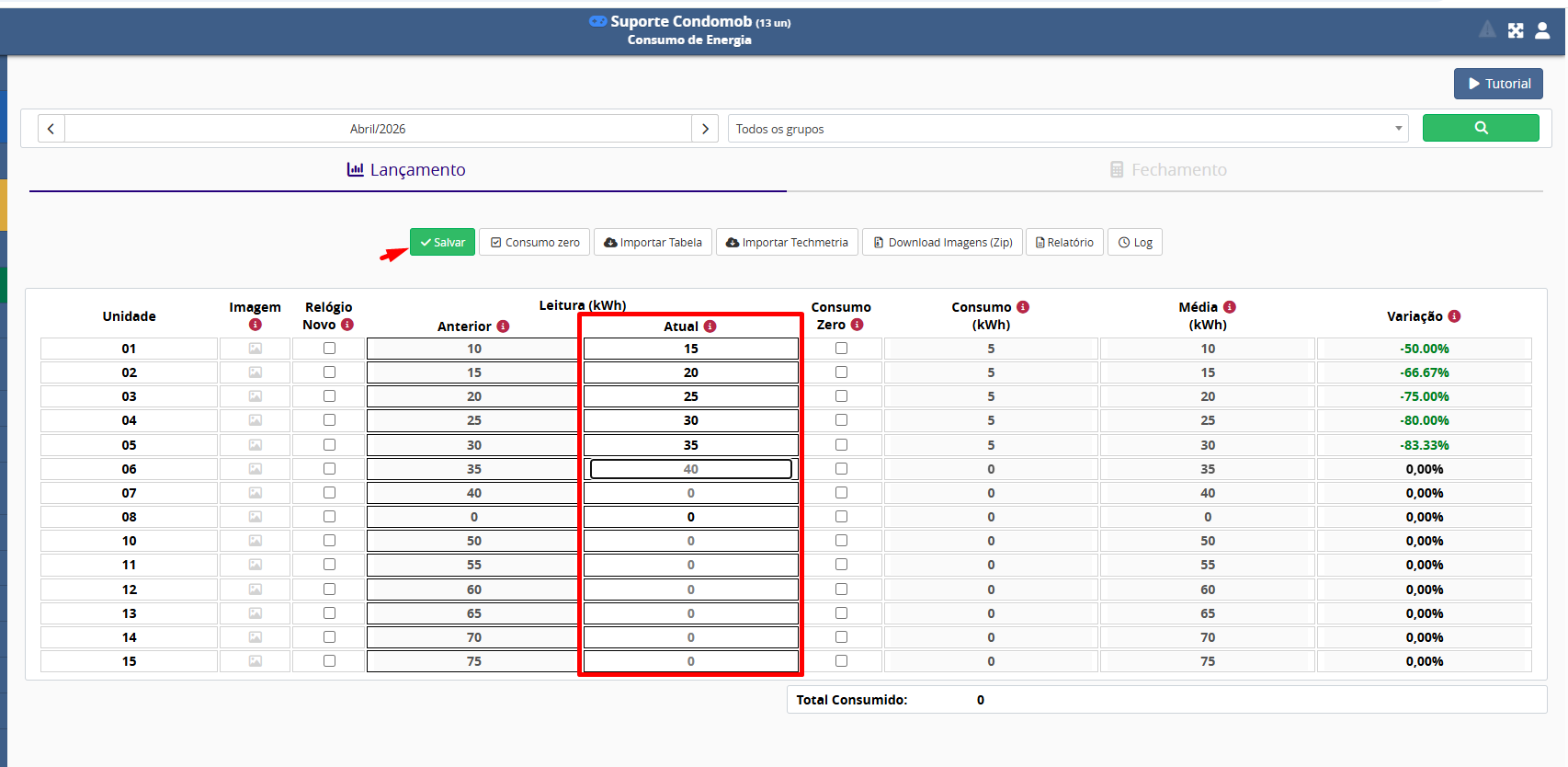Check Consumo Zero for unit 05
This screenshot has width=1568, height=767.
841,445
